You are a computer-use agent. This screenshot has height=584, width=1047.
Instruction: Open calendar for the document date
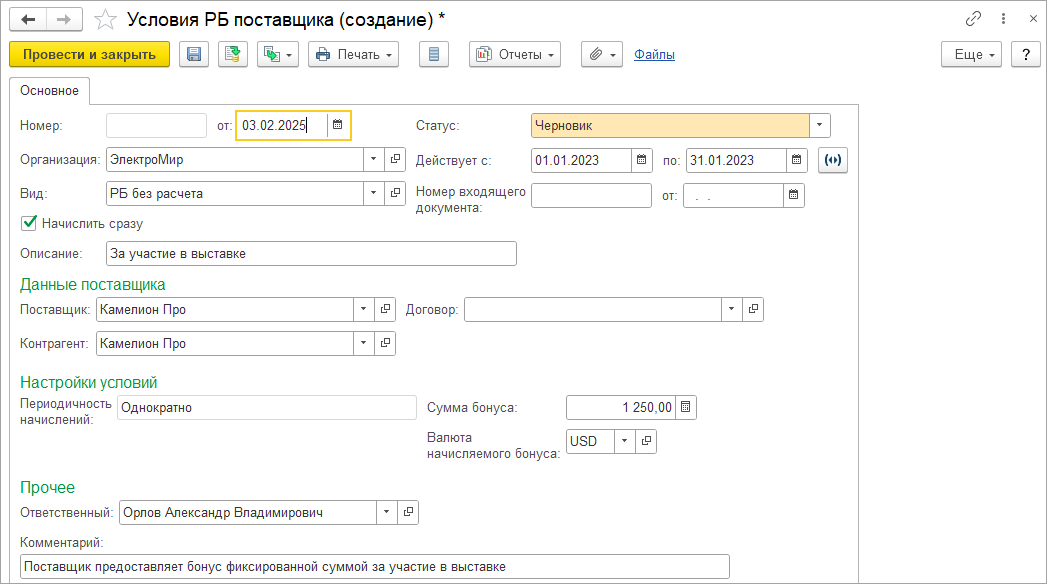click(x=338, y=125)
